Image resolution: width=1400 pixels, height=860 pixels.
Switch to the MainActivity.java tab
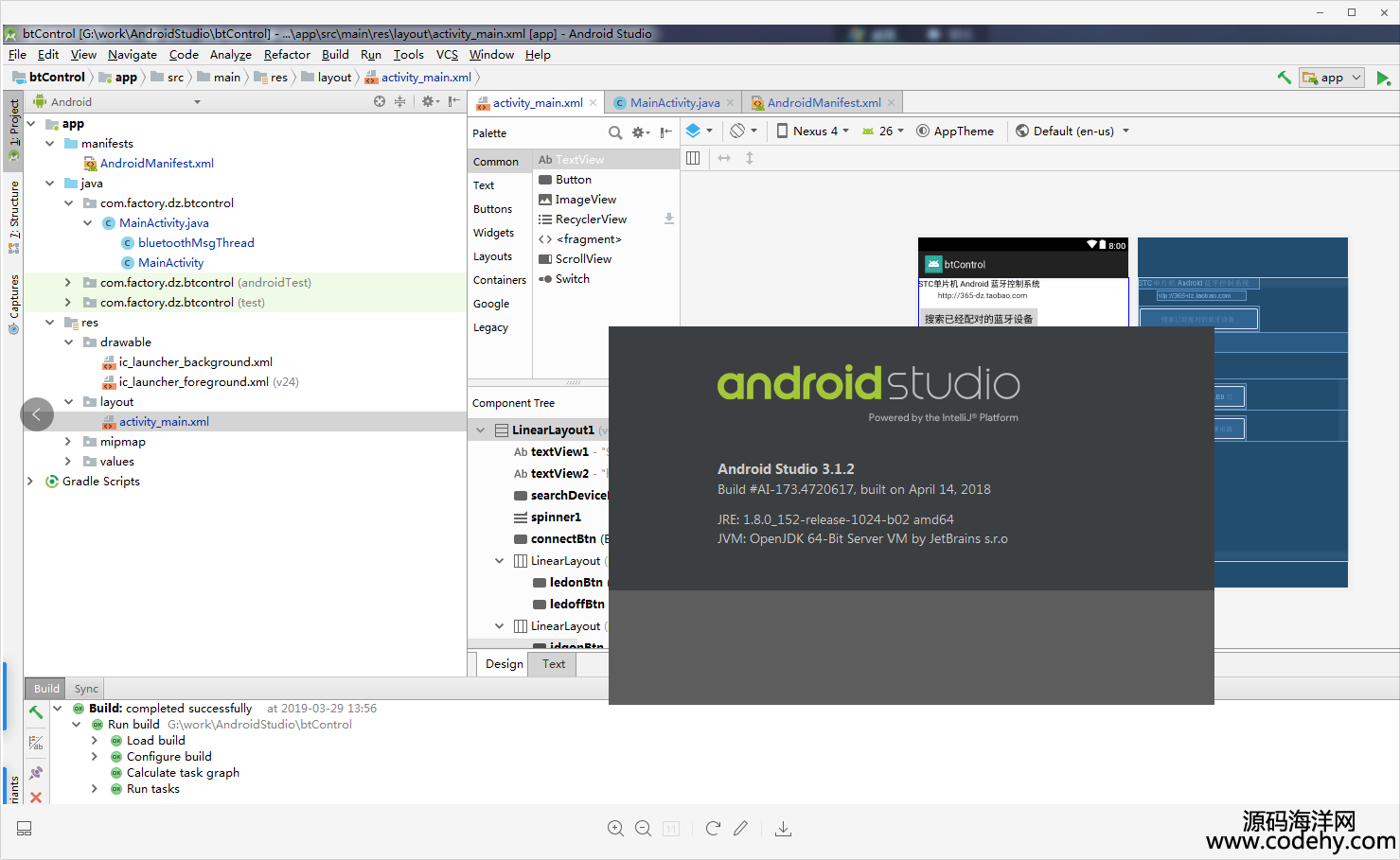tap(675, 103)
